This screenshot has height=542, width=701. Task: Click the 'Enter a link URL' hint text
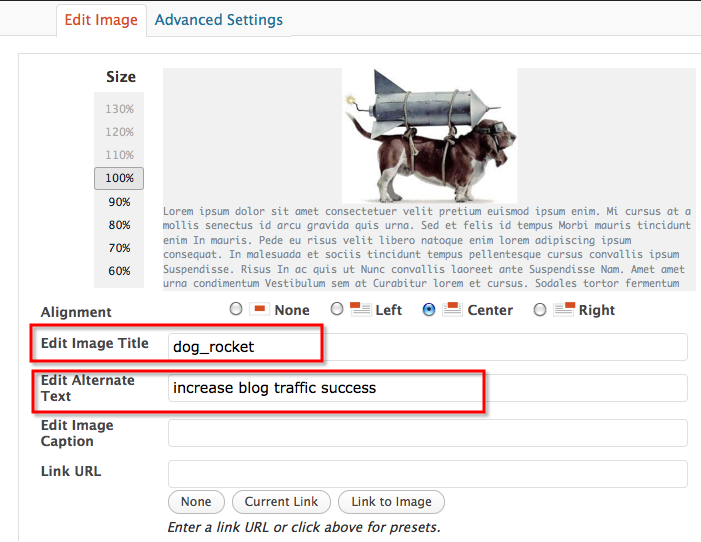pos(304,527)
